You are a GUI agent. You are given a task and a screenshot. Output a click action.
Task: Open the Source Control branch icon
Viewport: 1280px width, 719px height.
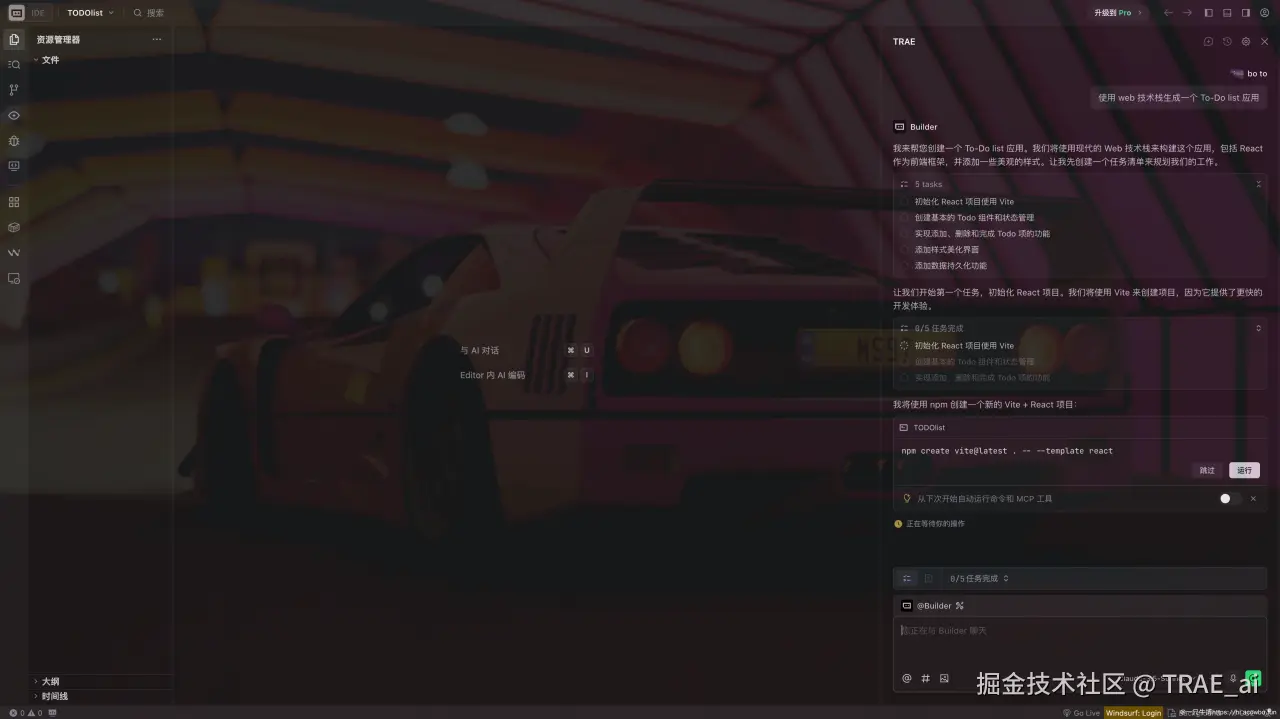14,90
